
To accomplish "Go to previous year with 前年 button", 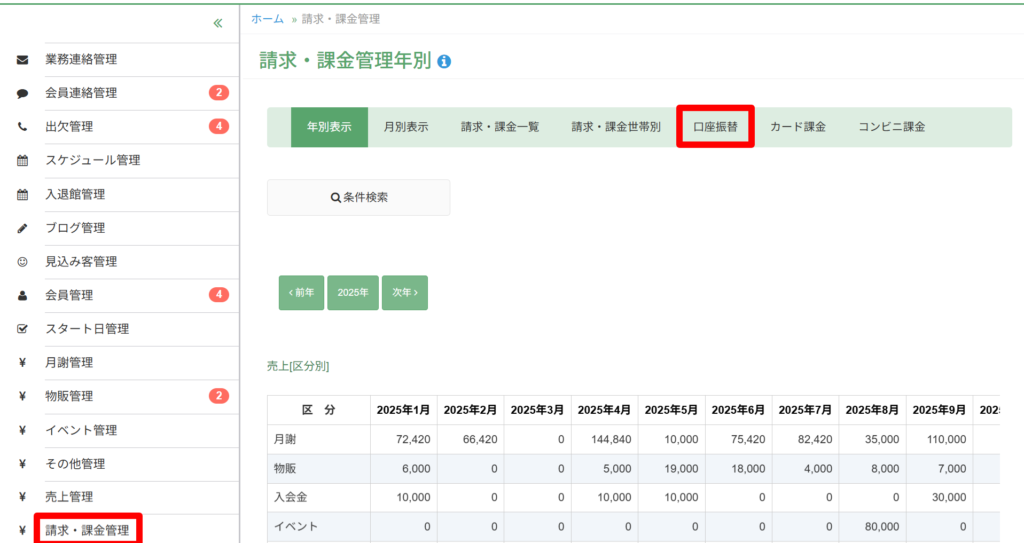I will point(301,293).
